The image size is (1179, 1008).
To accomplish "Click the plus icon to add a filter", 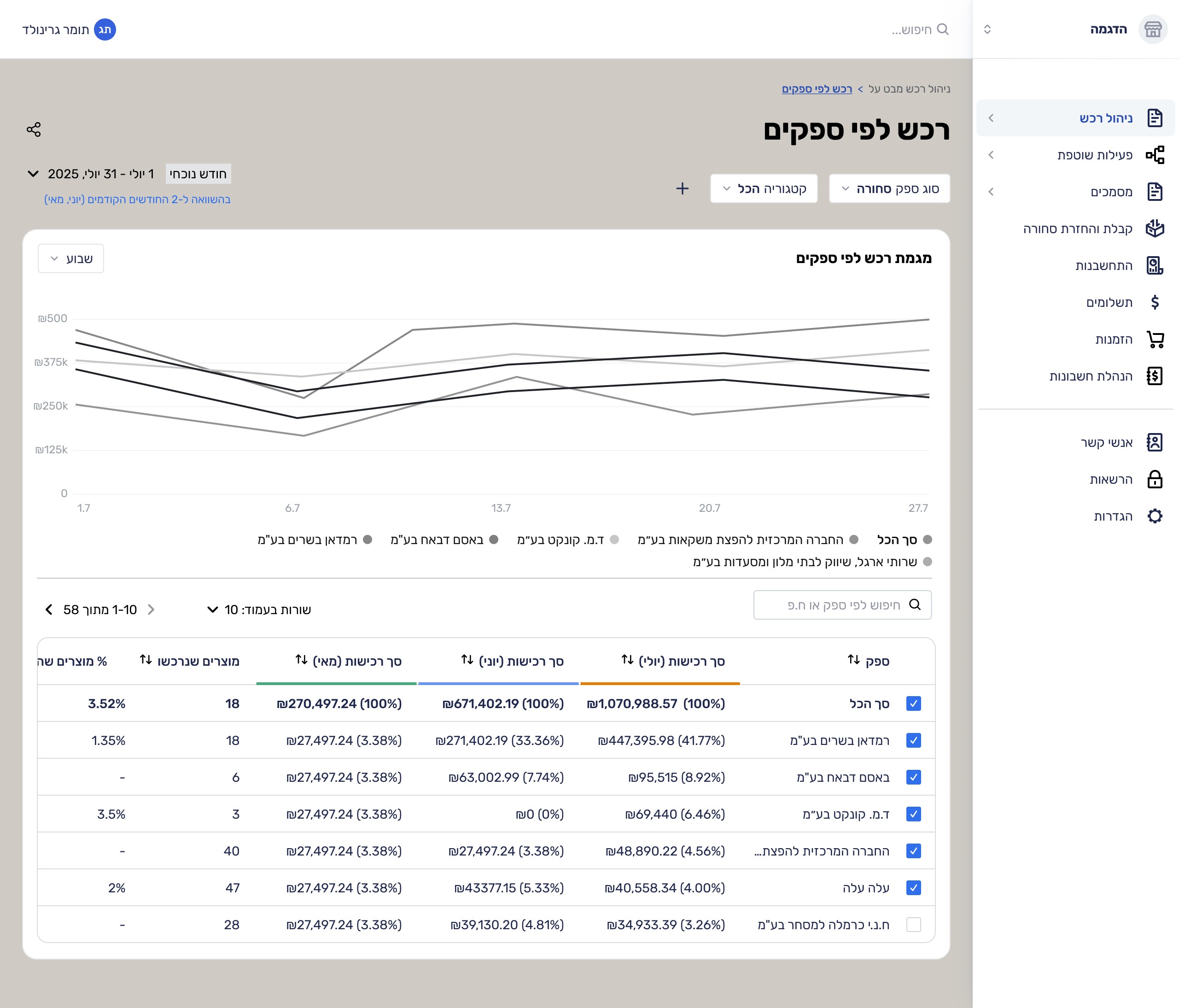I will click(682, 189).
